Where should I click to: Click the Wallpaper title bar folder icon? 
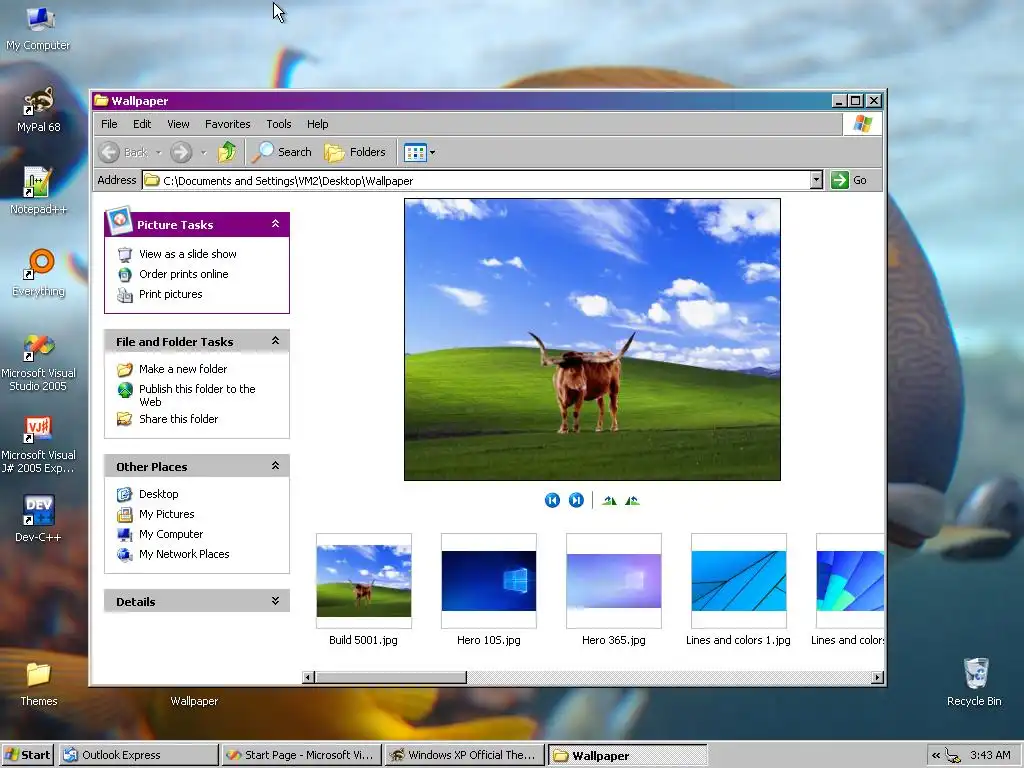[x=101, y=101]
